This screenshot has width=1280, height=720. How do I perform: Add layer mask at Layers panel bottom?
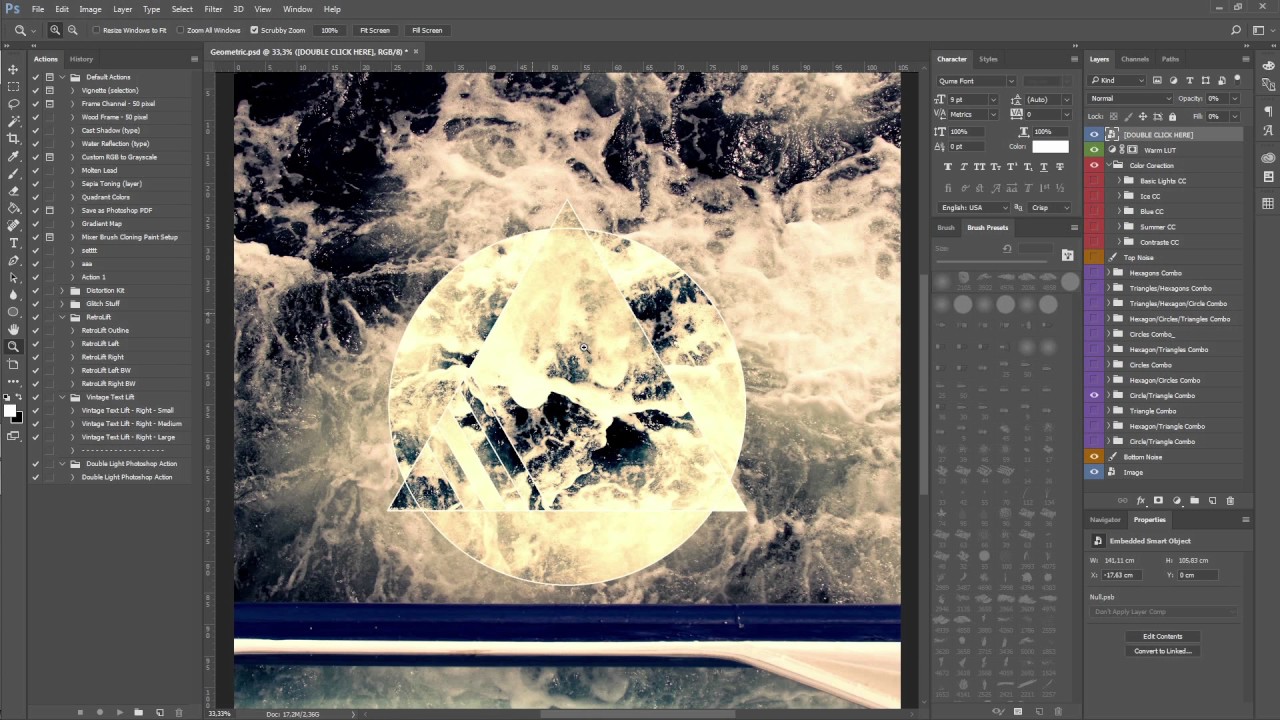[1159, 500]
